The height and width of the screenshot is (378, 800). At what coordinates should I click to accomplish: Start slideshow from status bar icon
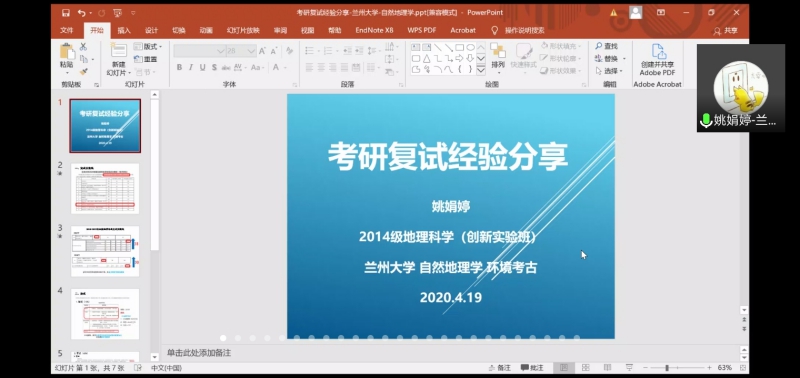[x=629, y=367]
